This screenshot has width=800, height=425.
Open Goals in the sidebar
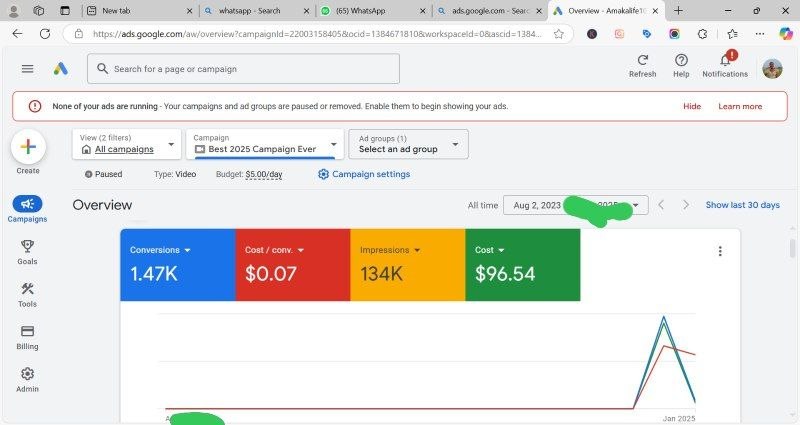(28, 251)
